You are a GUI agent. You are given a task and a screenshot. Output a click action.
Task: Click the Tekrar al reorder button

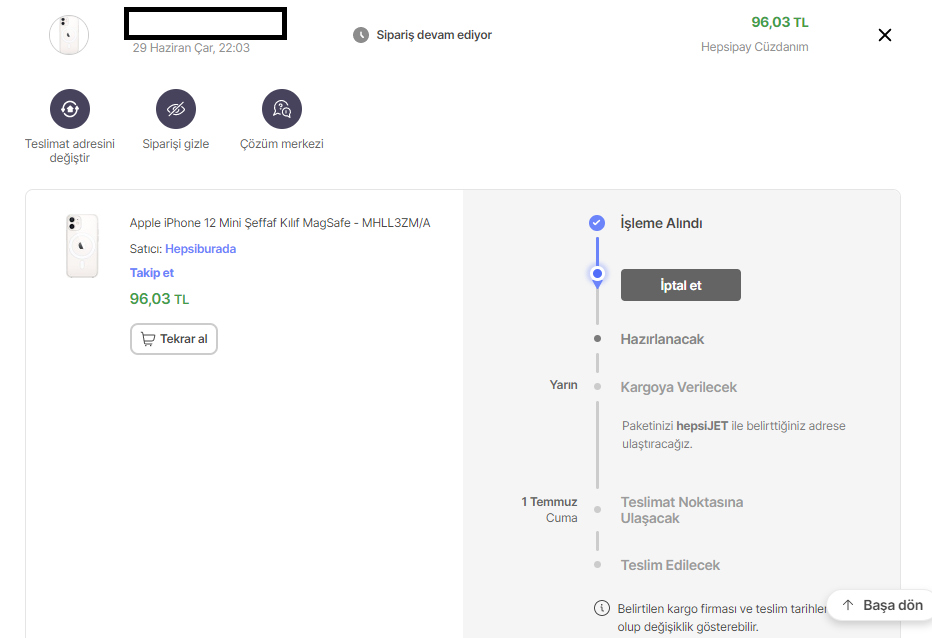pyautogui.click(x=174, y=339)
